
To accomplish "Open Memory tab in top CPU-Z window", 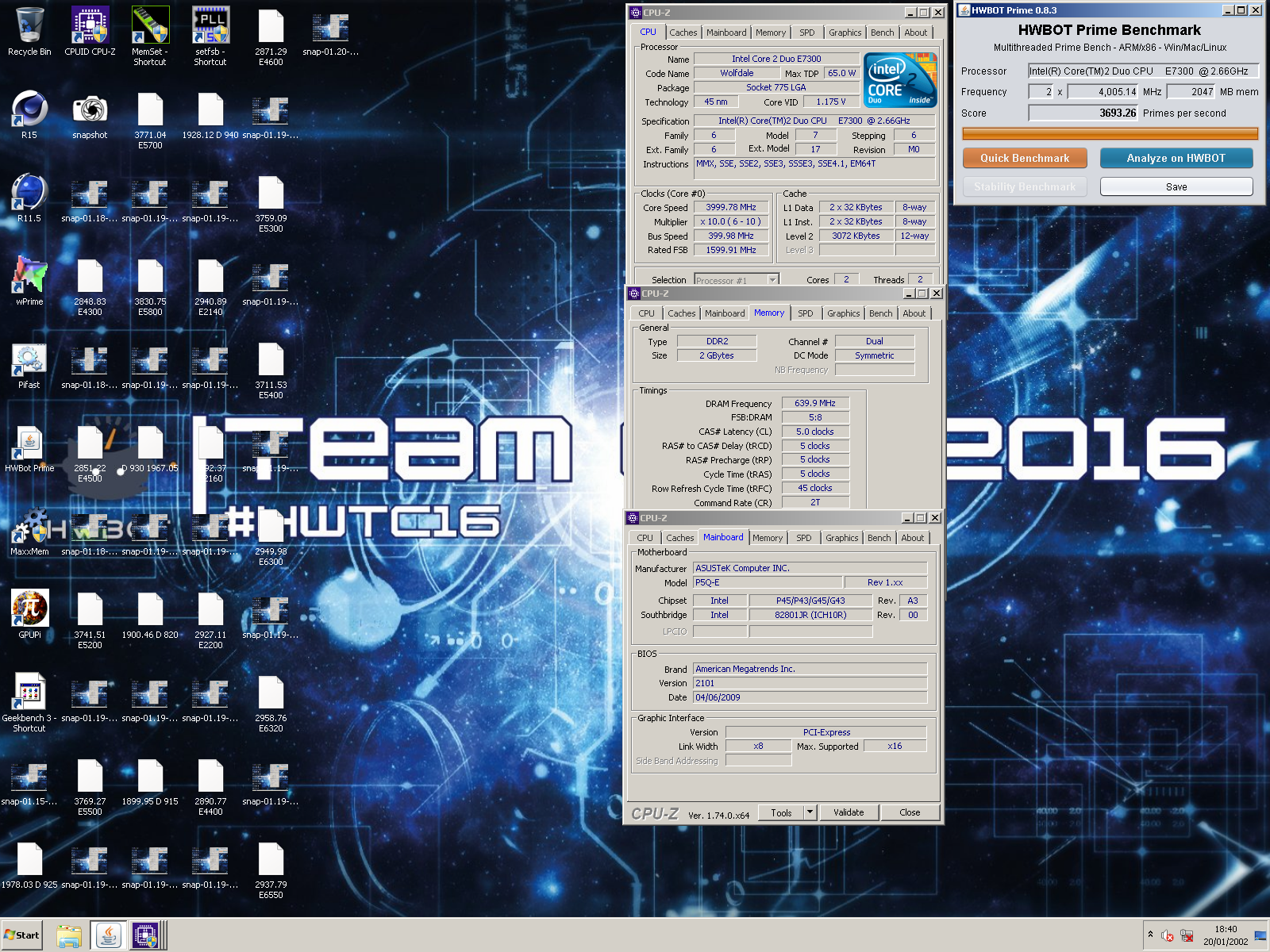I will 770,33.
